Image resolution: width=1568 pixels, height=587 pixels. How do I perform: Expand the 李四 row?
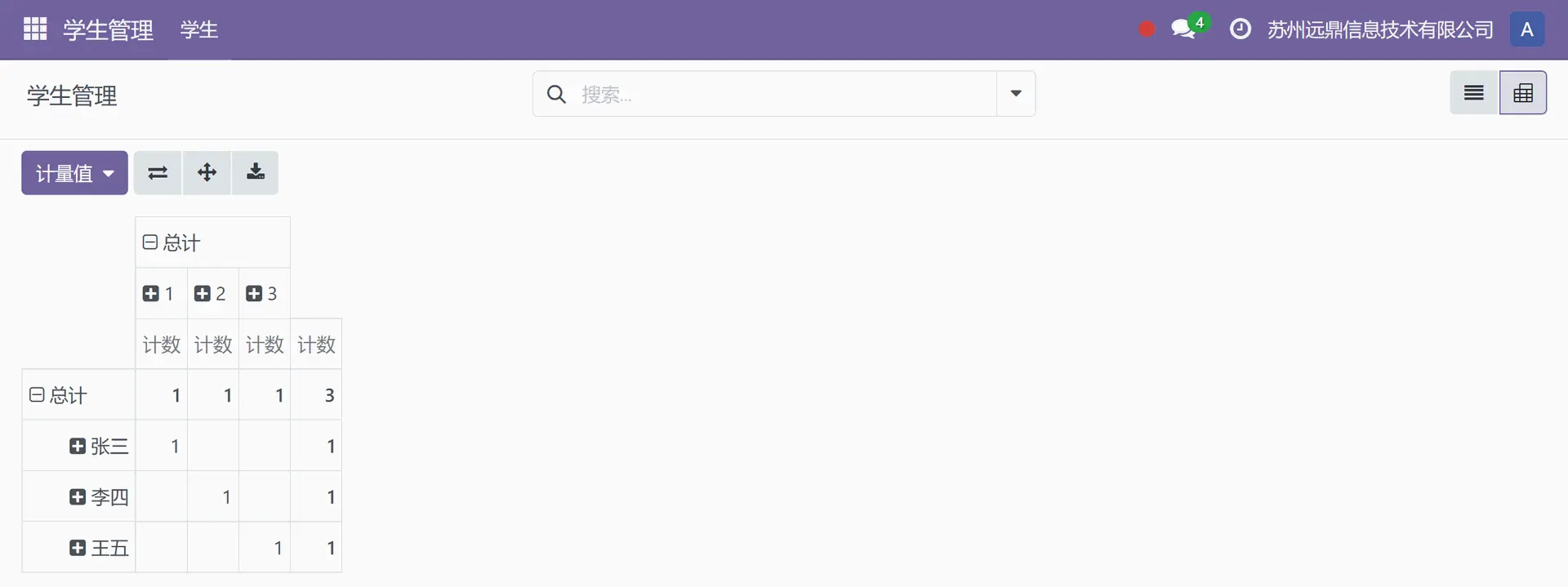pos(99,497)
